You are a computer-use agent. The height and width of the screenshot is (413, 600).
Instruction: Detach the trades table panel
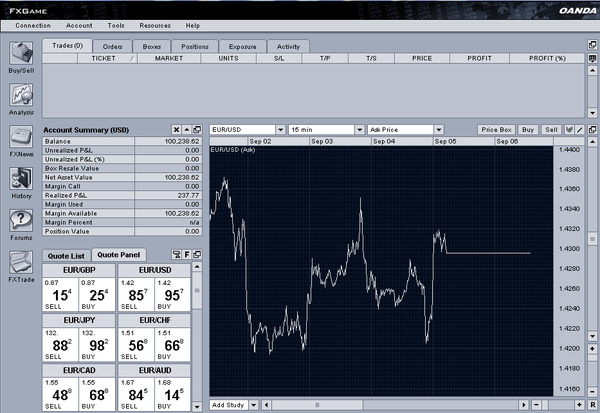pos(592,45)
